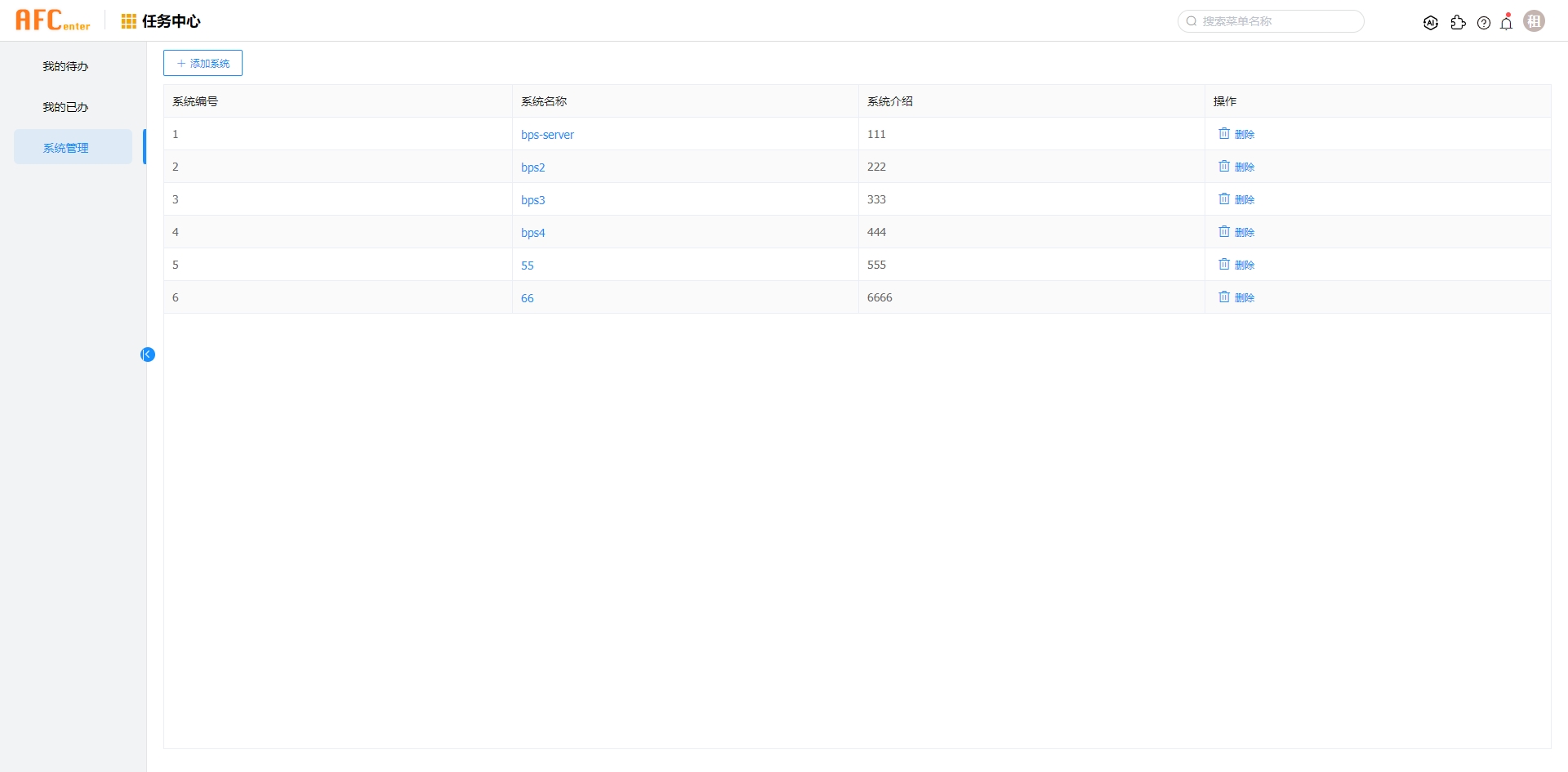Open the system named 55
1568x772 pixels.
528,266
